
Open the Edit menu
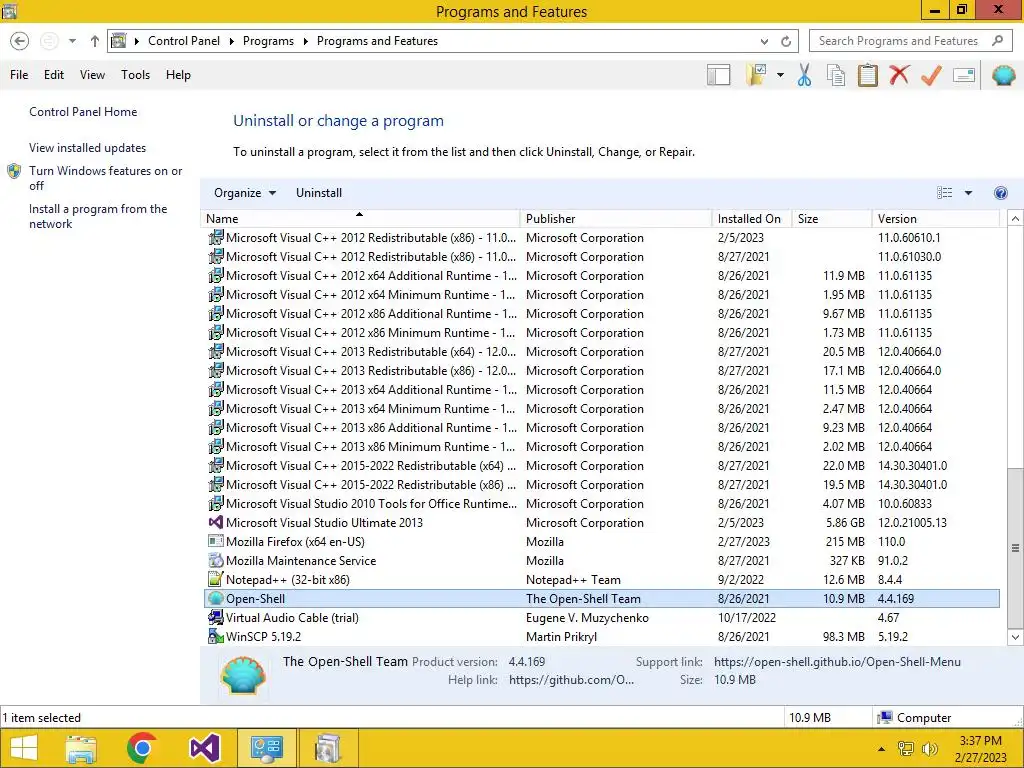(54, 74)
